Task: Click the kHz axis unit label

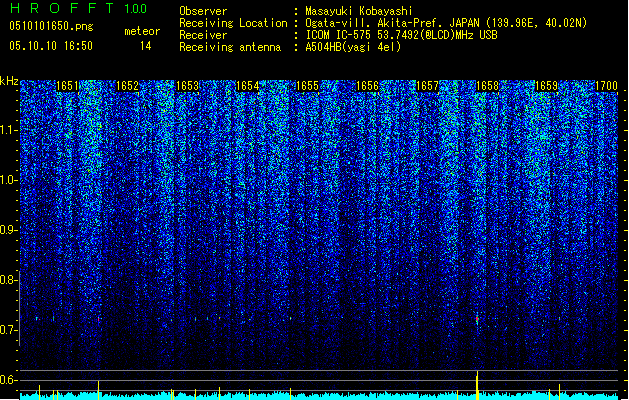Action: pos(9,81)
